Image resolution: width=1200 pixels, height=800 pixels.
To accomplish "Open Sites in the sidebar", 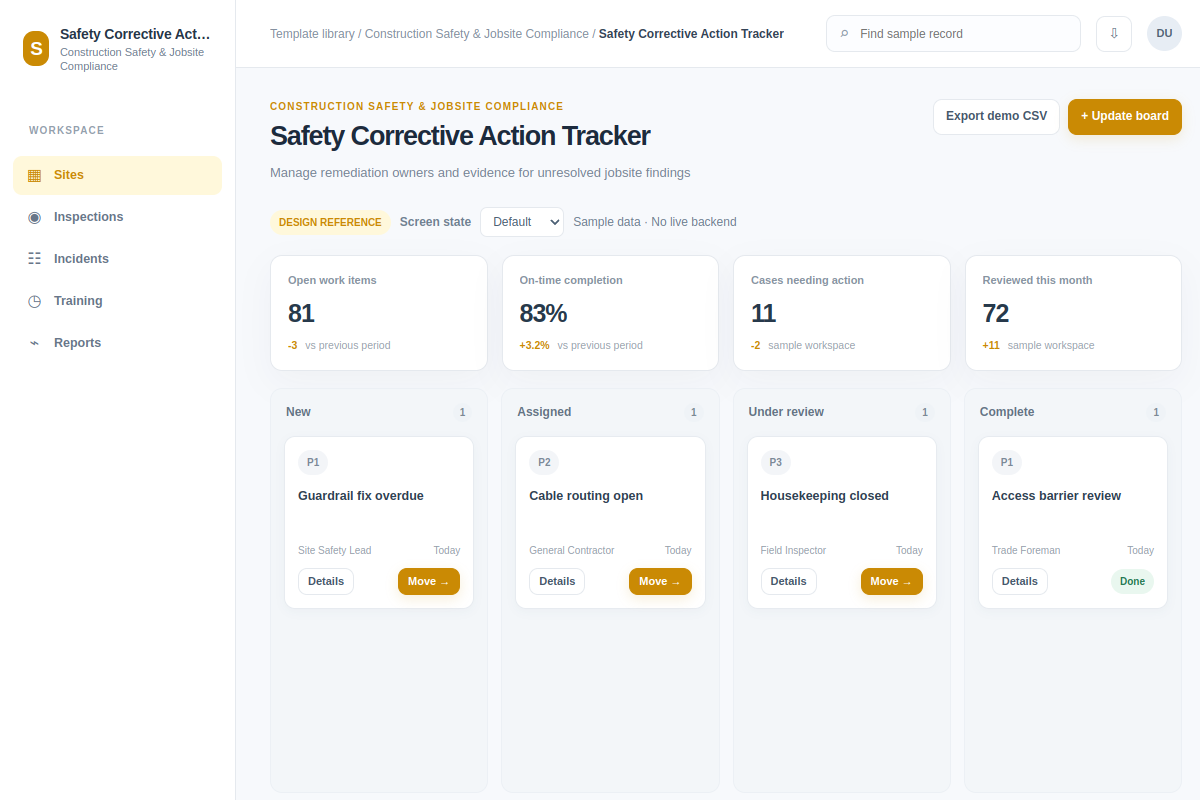I will [x=117, y=175].
